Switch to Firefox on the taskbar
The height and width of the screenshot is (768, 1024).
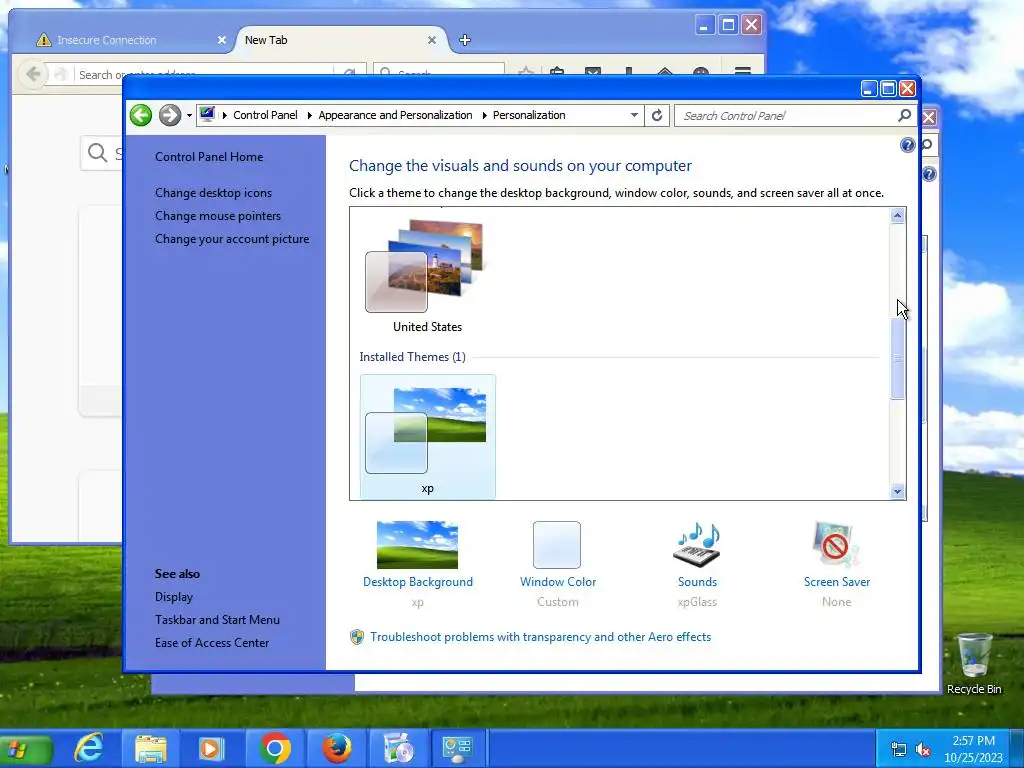(337, 748)
